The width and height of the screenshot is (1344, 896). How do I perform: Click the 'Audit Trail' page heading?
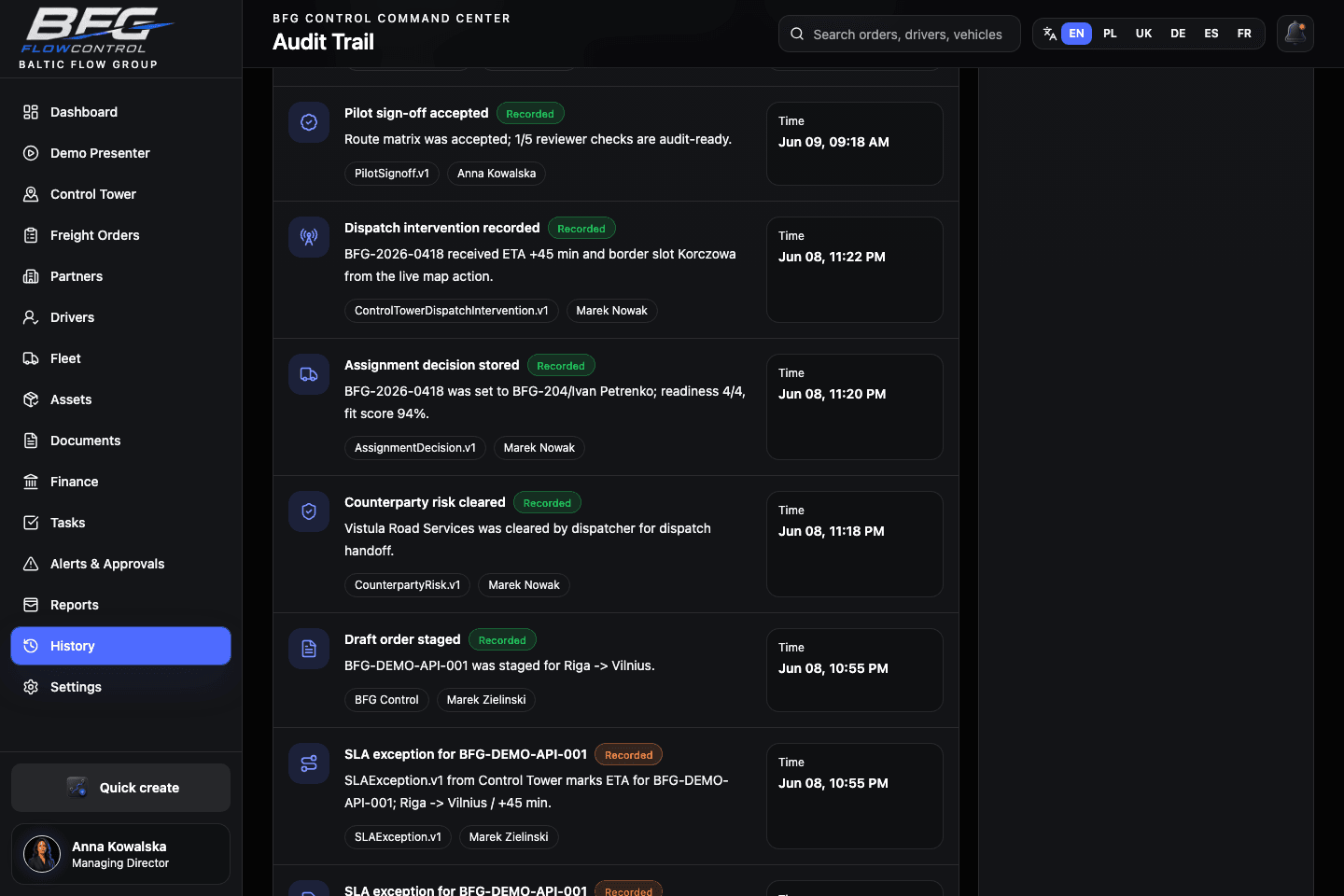323,42
